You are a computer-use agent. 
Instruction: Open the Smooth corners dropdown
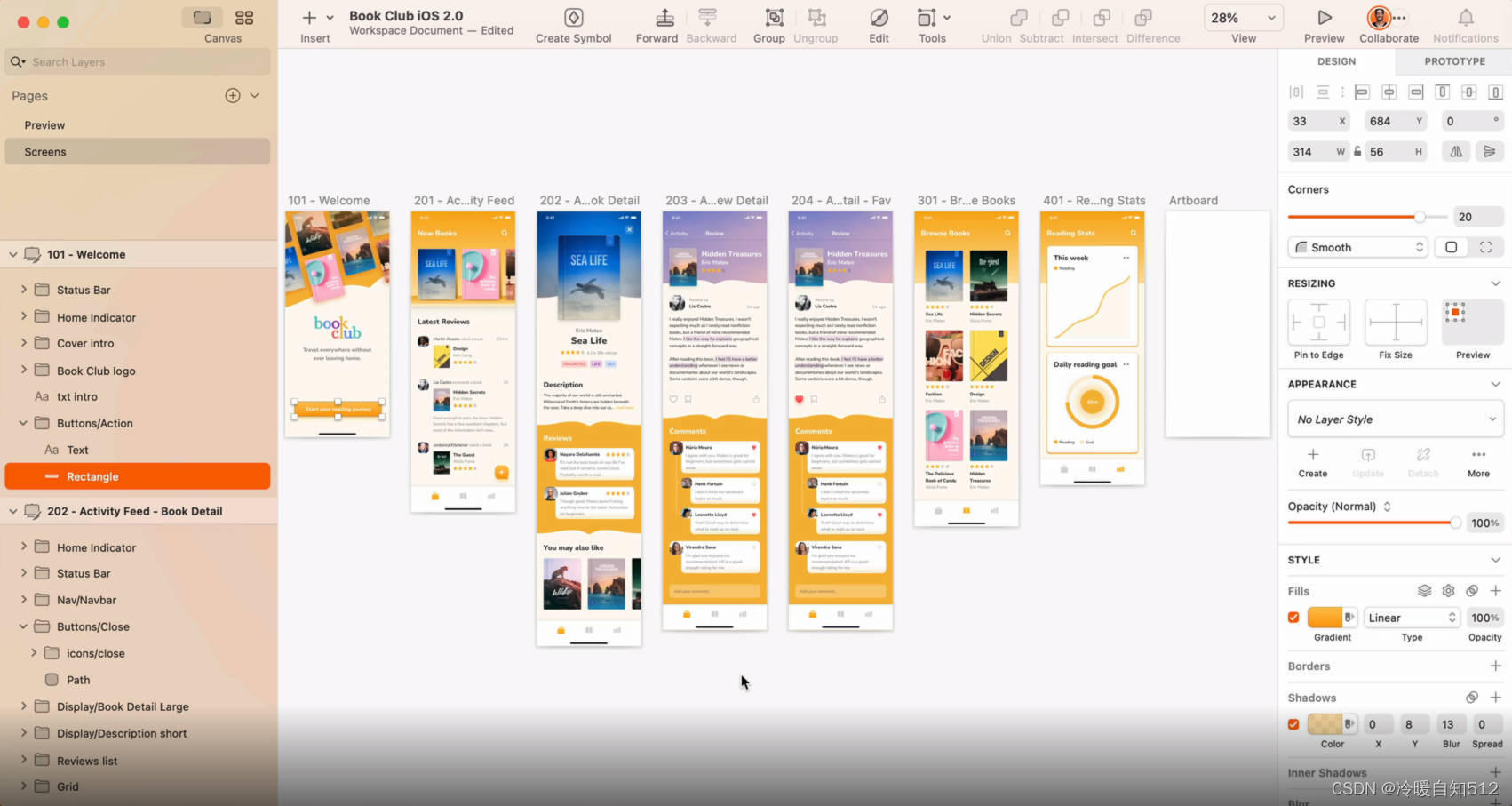click(1359, 247)
